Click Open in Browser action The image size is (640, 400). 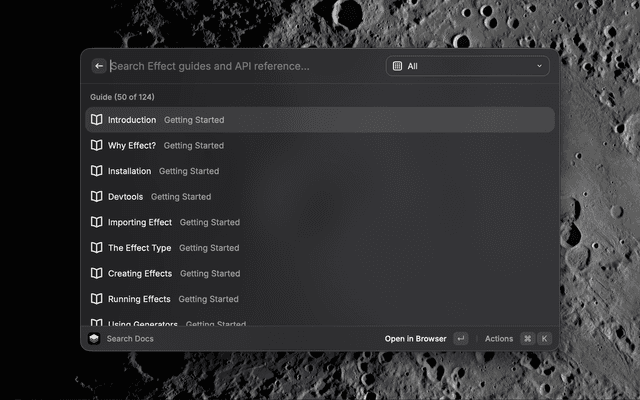click(x=415, y=339)
